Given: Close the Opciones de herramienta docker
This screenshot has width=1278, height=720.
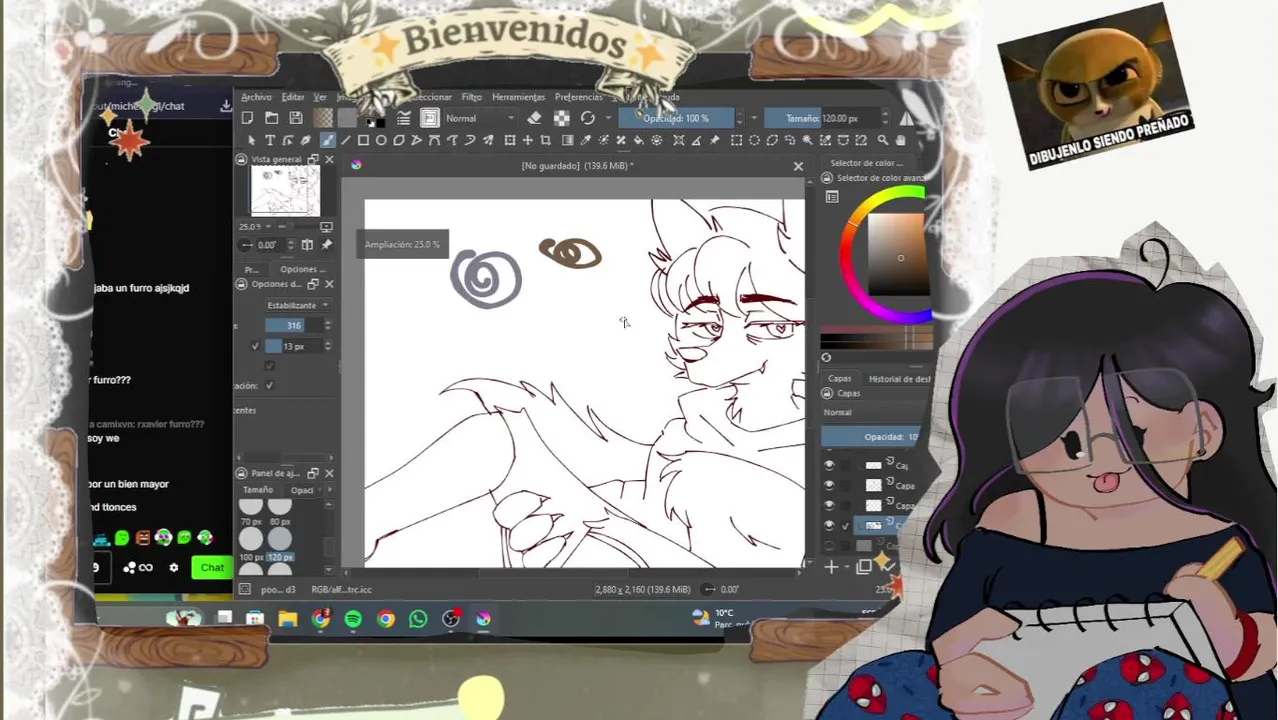Looking at the screenshot, I should point(329,284).
